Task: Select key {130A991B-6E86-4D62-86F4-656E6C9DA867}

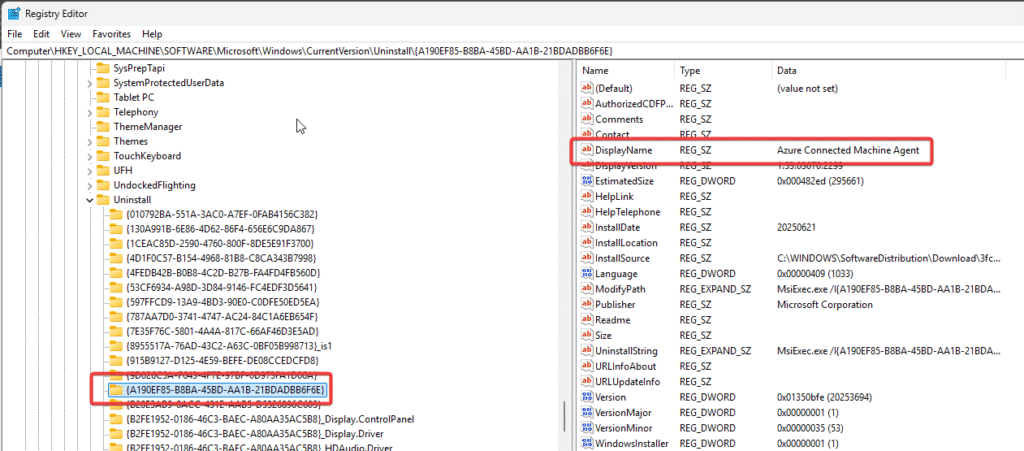Action: [221, 228]
